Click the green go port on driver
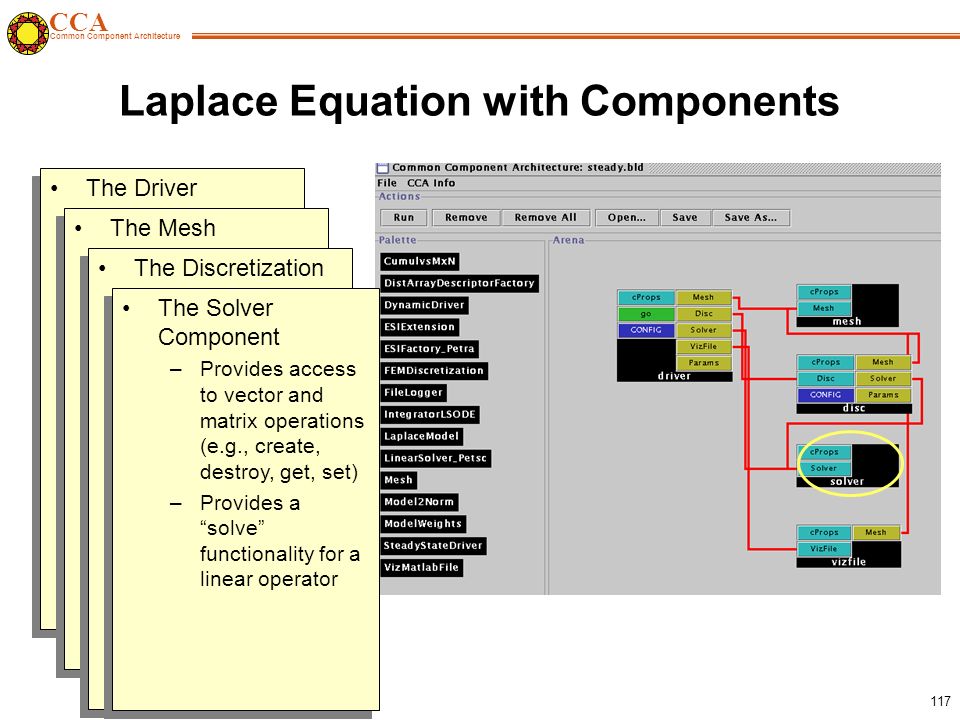 coord(646,313)
